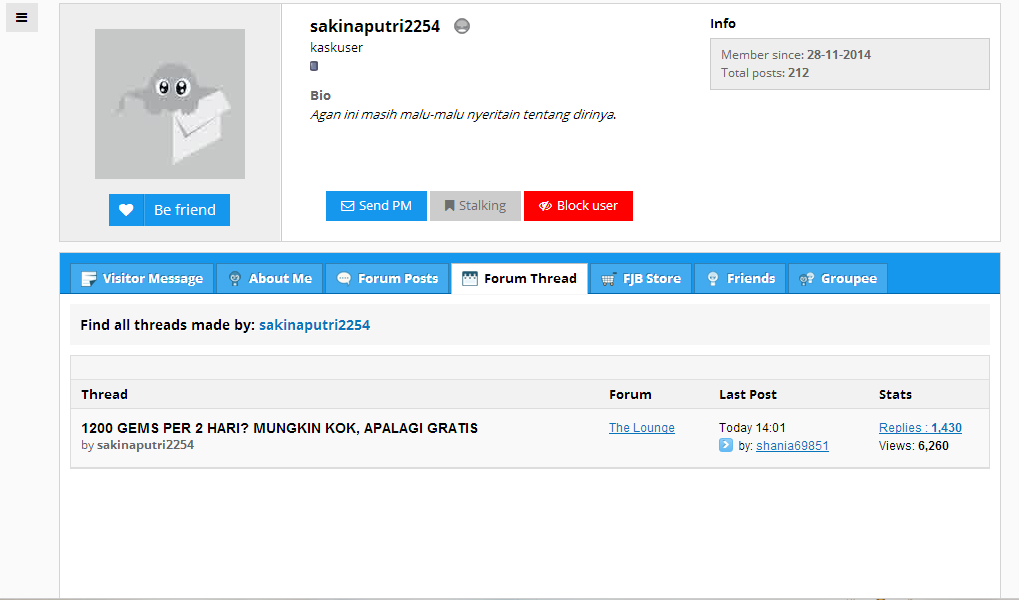
Task: Open thread 1200 GEMS PER 2 HARI
Action: coord(279,428)
